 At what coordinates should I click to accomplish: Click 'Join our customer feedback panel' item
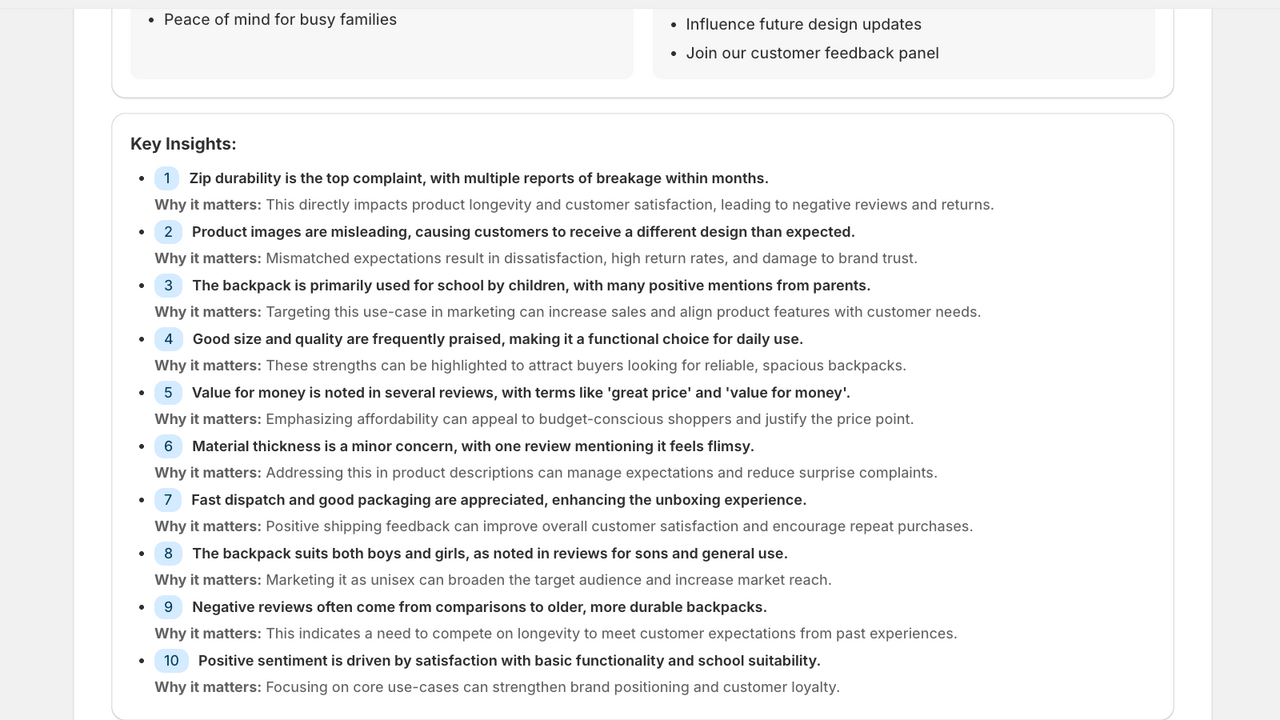point(812,53)
